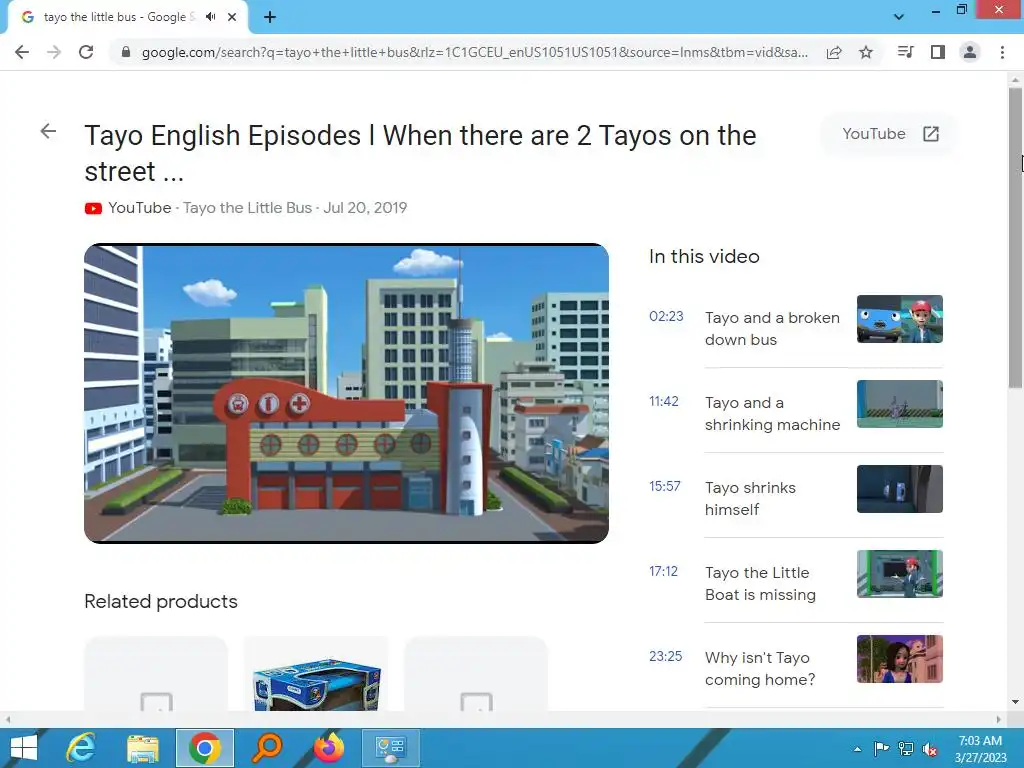Image resolution: width=1024 pixels, height=768 pixels.
Task: Expand the tab search chevron
Action: click(x=899, y=17)
